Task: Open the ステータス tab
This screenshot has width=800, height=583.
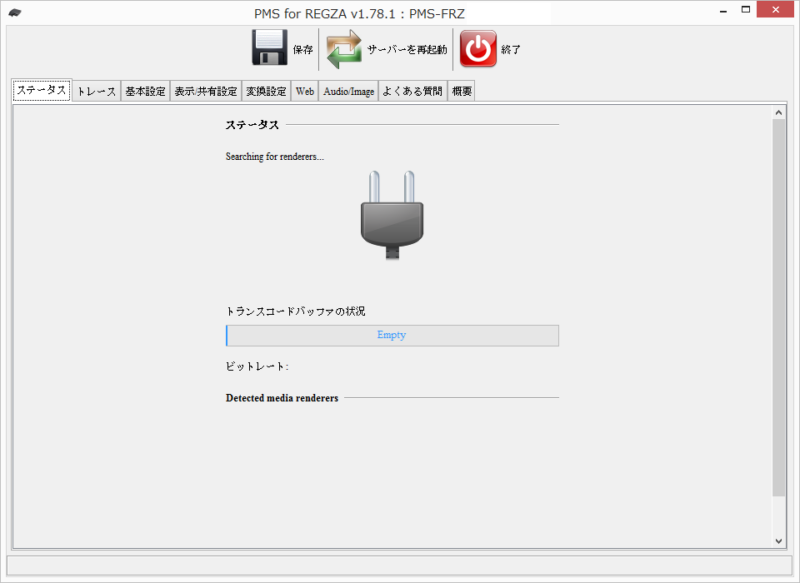Action: (41, 90)
